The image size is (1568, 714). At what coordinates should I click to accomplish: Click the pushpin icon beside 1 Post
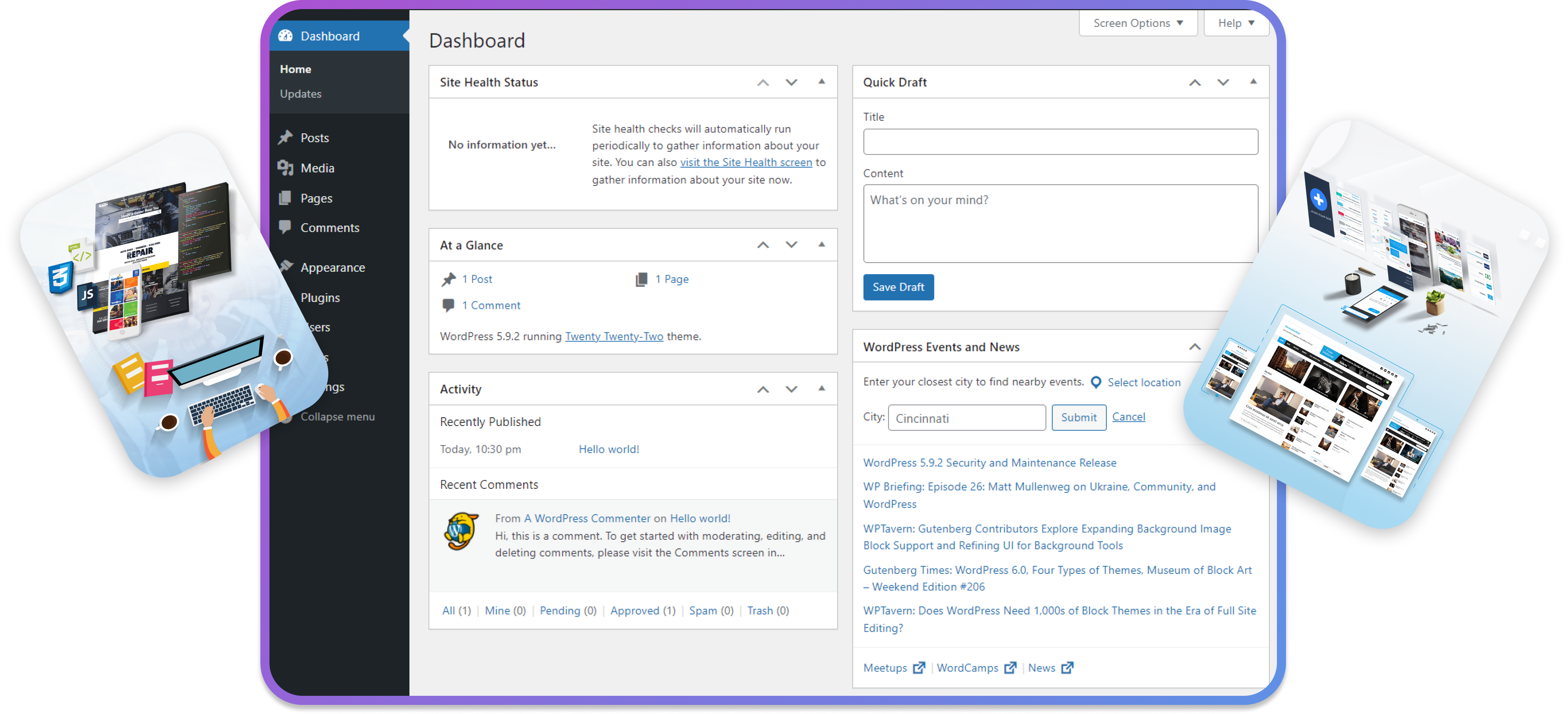pyautogui.click(x=449, y=279)
